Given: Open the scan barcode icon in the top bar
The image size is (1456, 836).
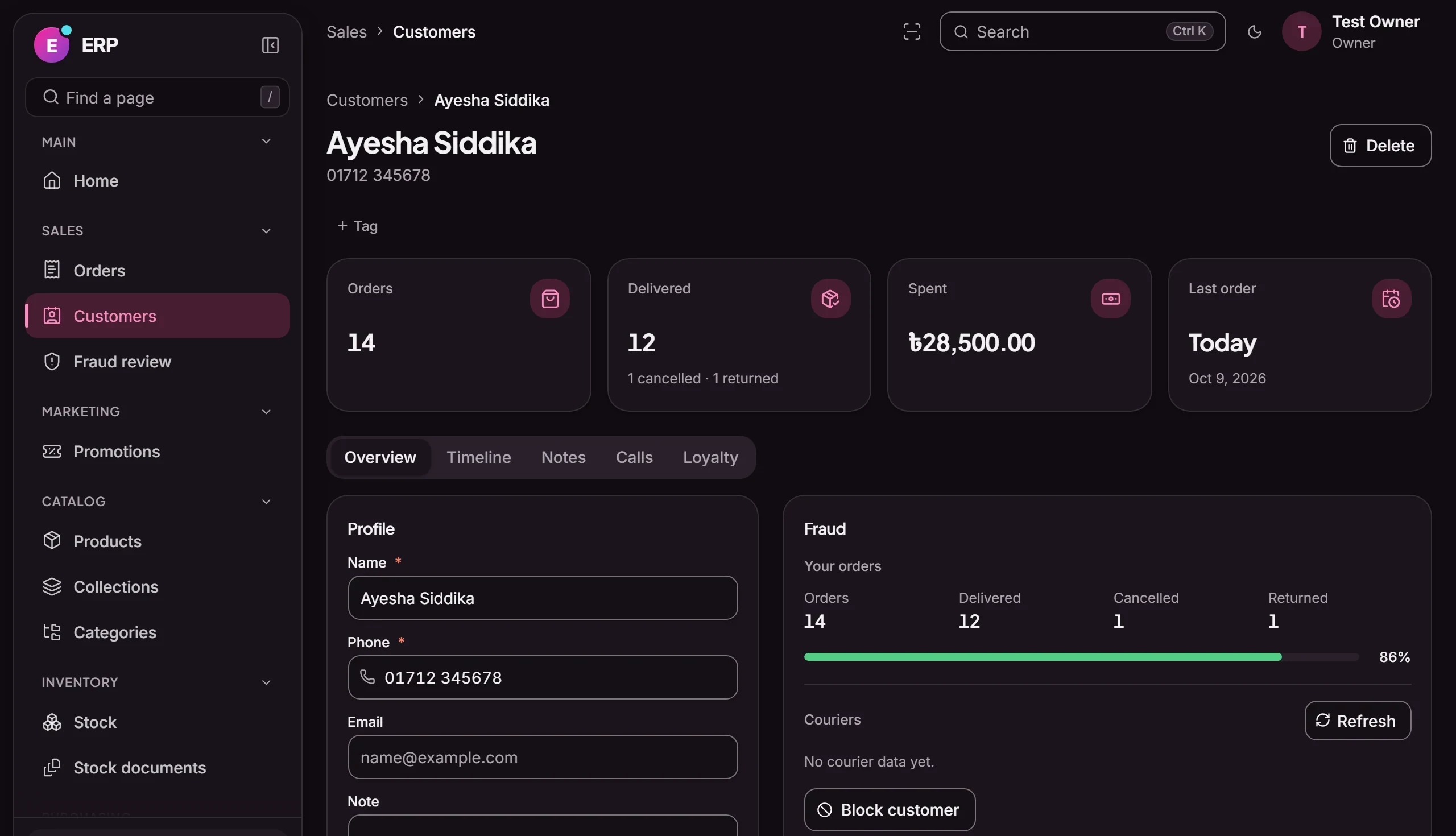Looking at the screenshot, I should point(912,32).
